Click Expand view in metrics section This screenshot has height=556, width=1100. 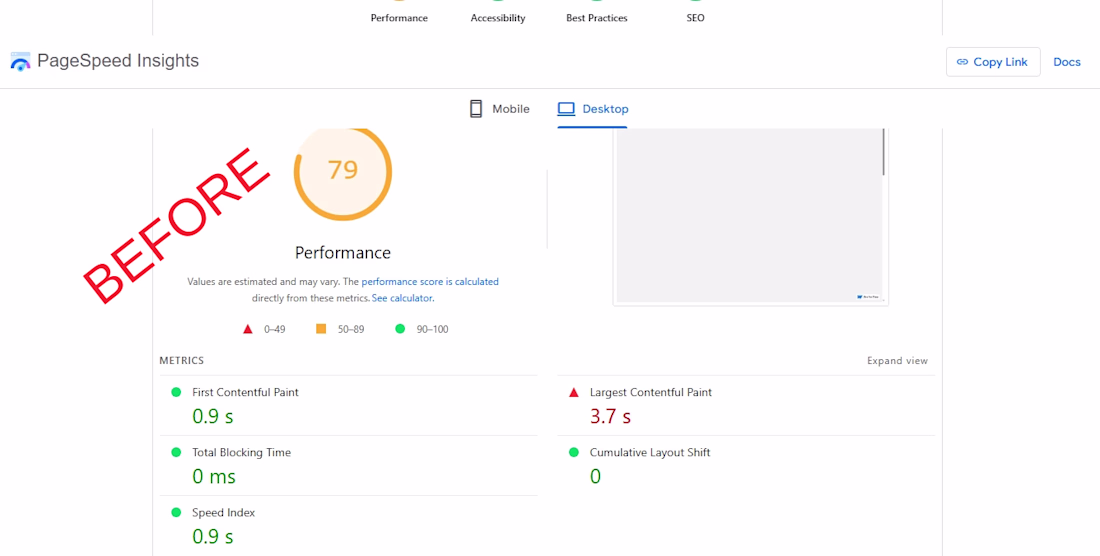[x=897, y=360]
